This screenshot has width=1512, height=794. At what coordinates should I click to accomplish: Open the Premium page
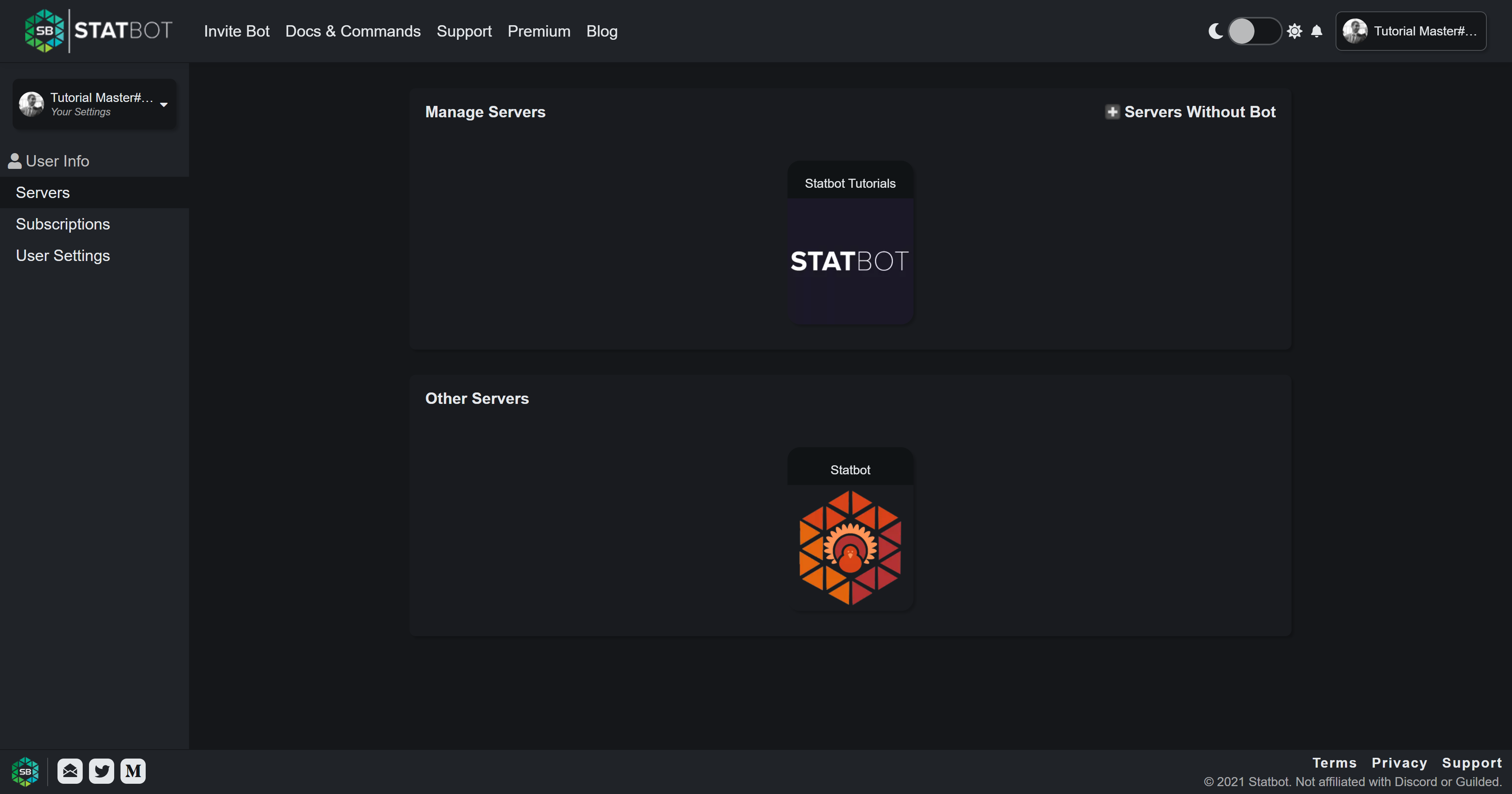coord(539,31)
